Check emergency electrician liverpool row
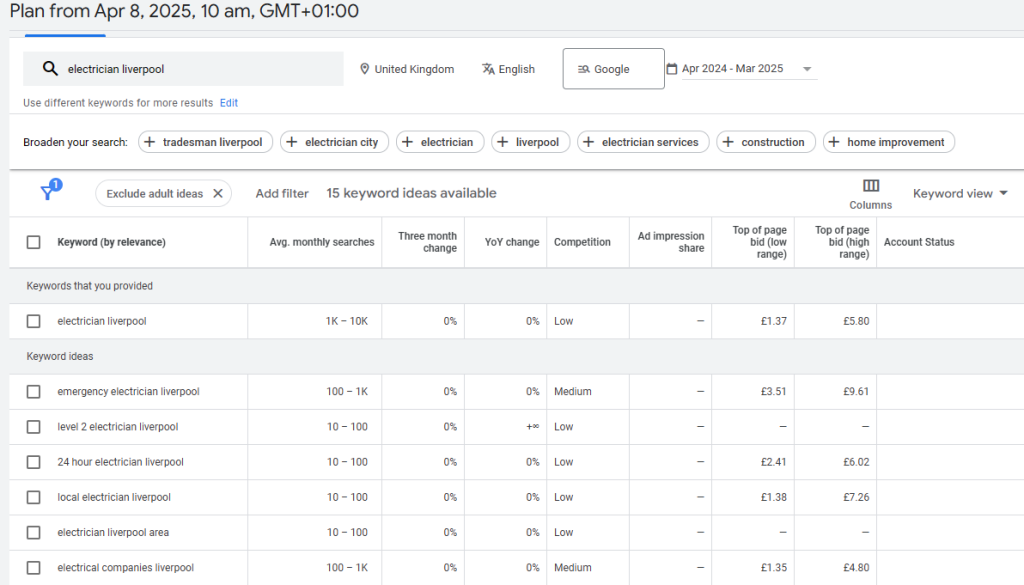This screenshot has height=585, width=1024. pos(33,392)
